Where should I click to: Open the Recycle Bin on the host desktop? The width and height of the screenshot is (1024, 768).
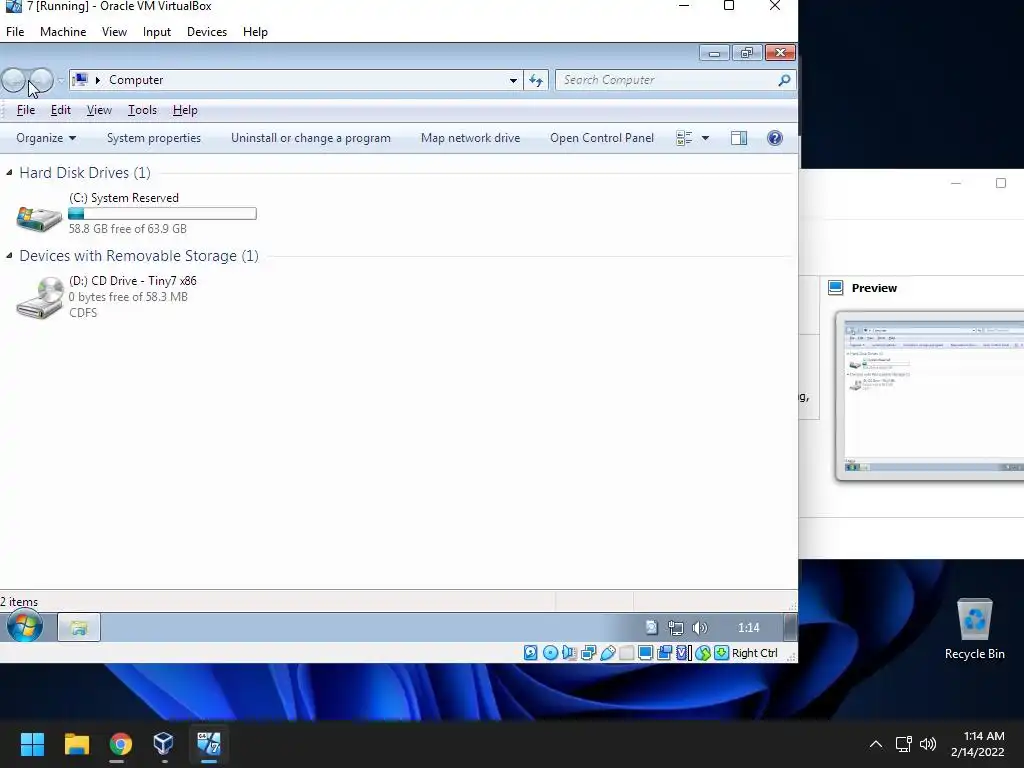pyautogui.click(x=974, y=628)
